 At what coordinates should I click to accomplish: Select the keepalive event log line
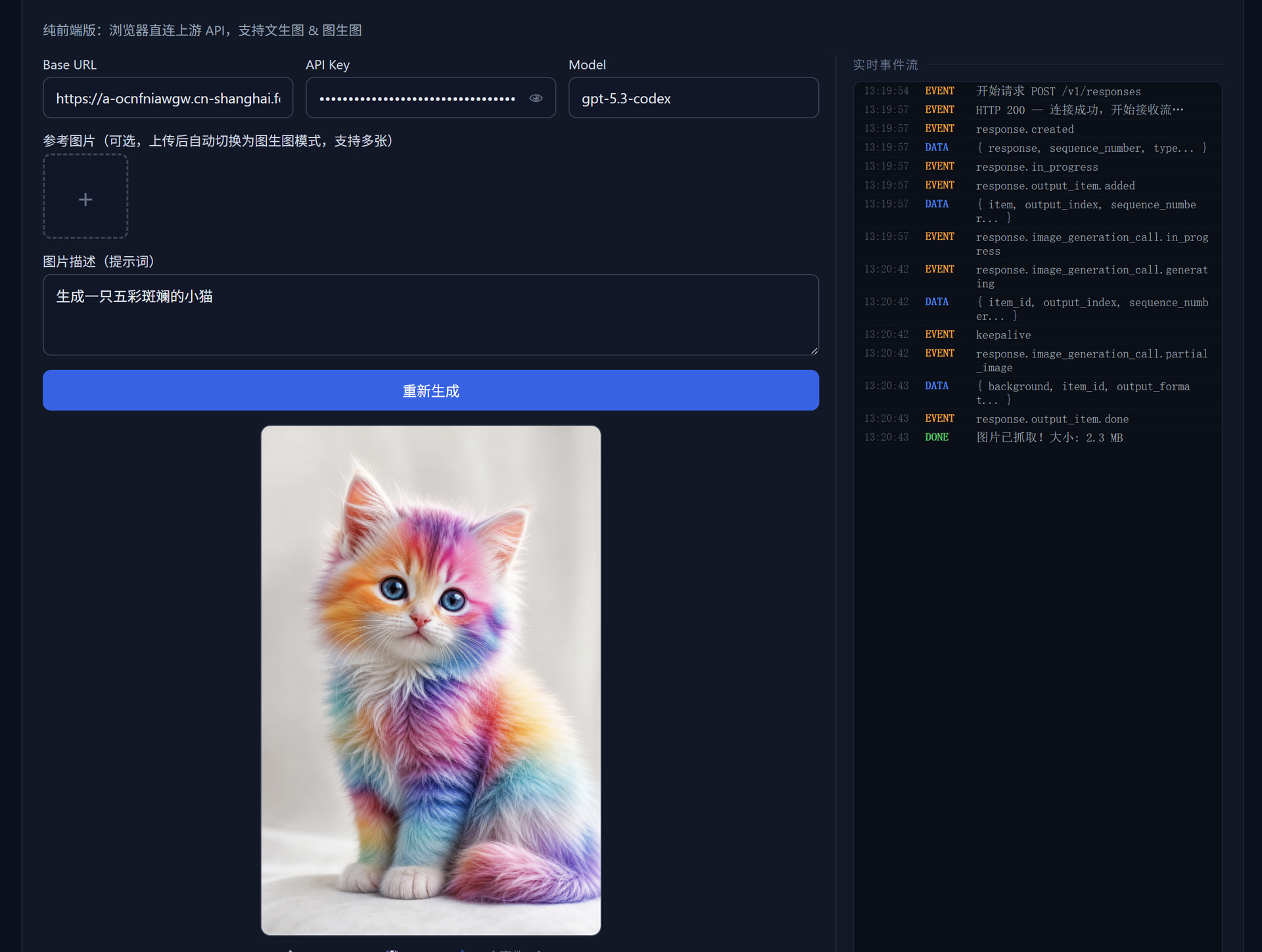click(1037, 334)
